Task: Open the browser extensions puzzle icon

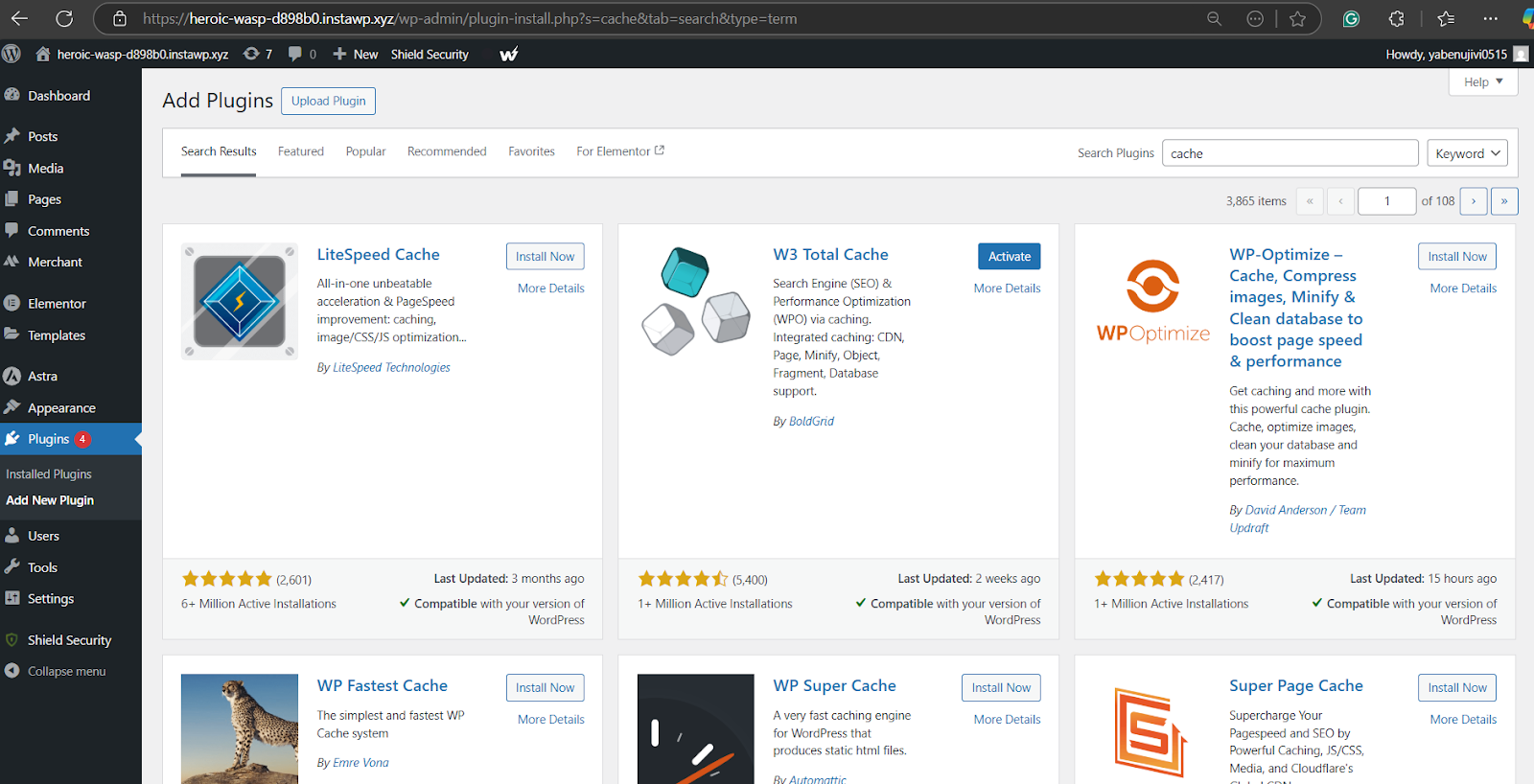Action: pos(1397,18)
